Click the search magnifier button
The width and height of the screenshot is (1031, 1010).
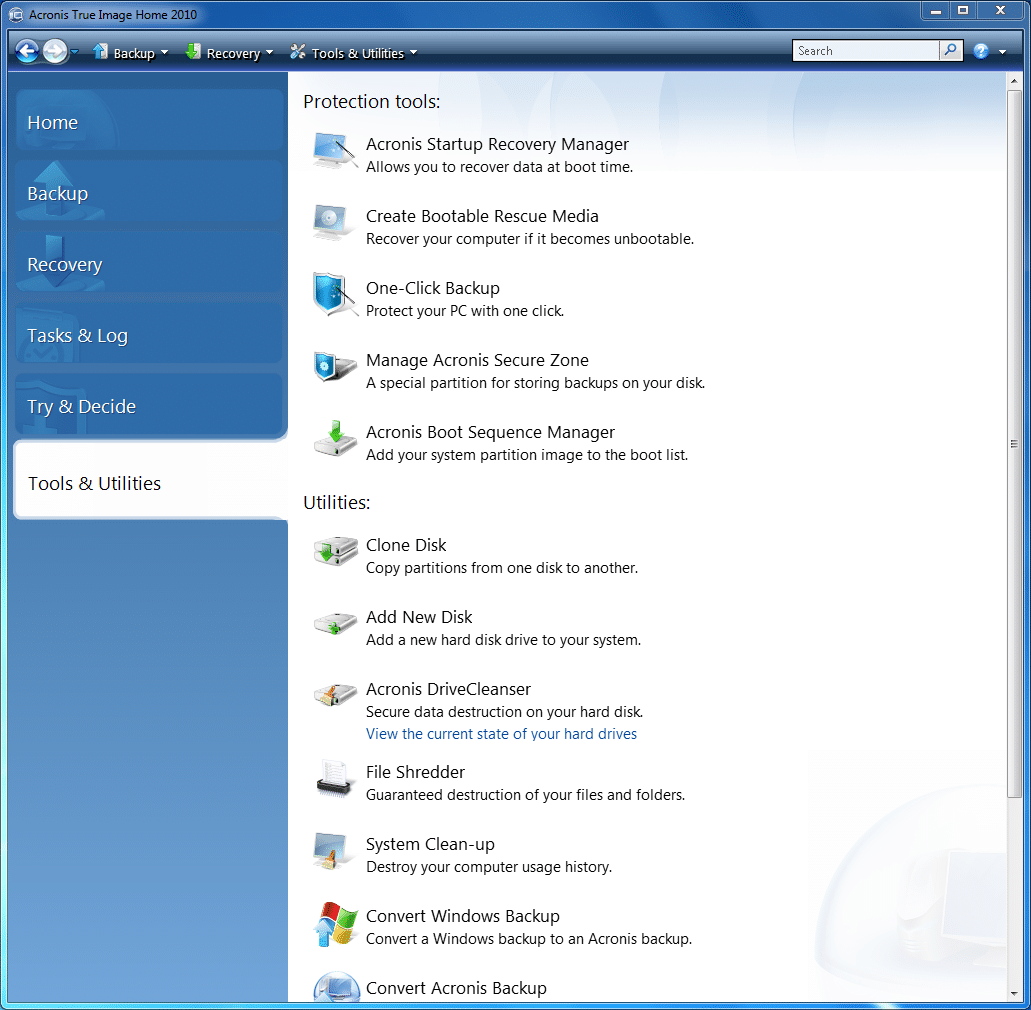pyautogui.click(x=951, y=51)
